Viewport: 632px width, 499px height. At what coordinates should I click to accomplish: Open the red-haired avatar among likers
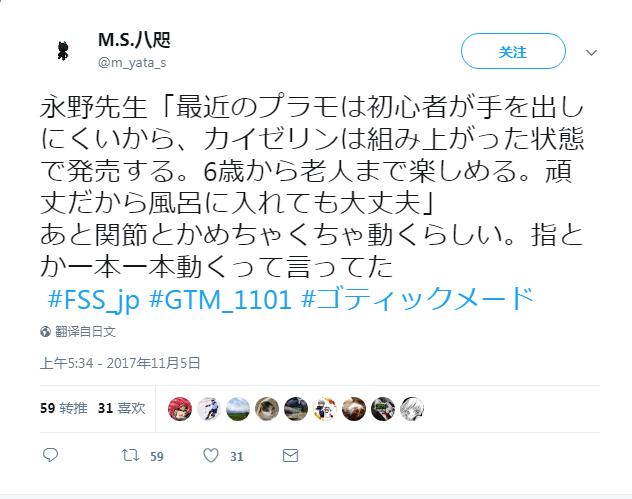[180, 409]
